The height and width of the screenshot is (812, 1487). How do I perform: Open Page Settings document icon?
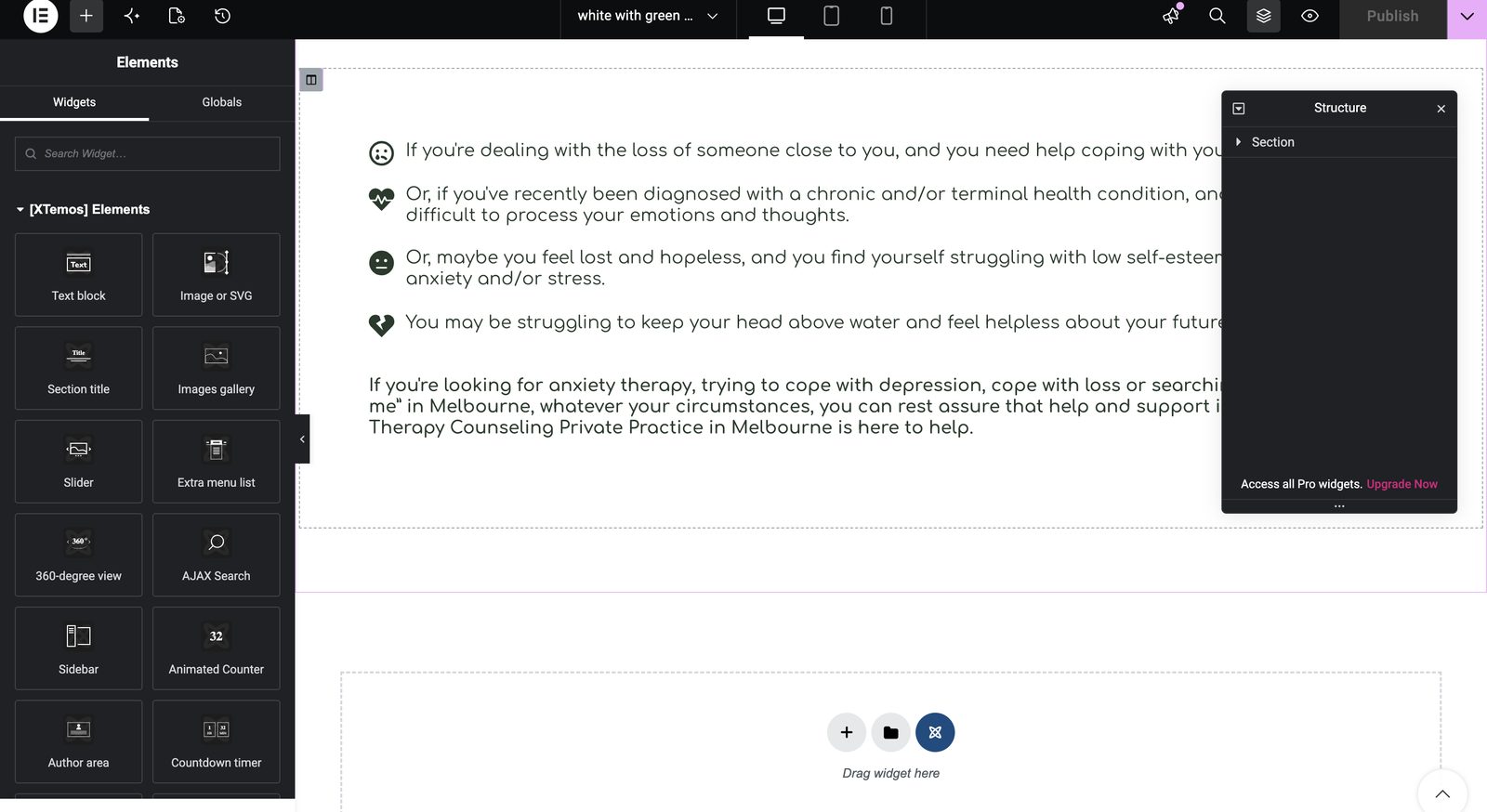177,16
